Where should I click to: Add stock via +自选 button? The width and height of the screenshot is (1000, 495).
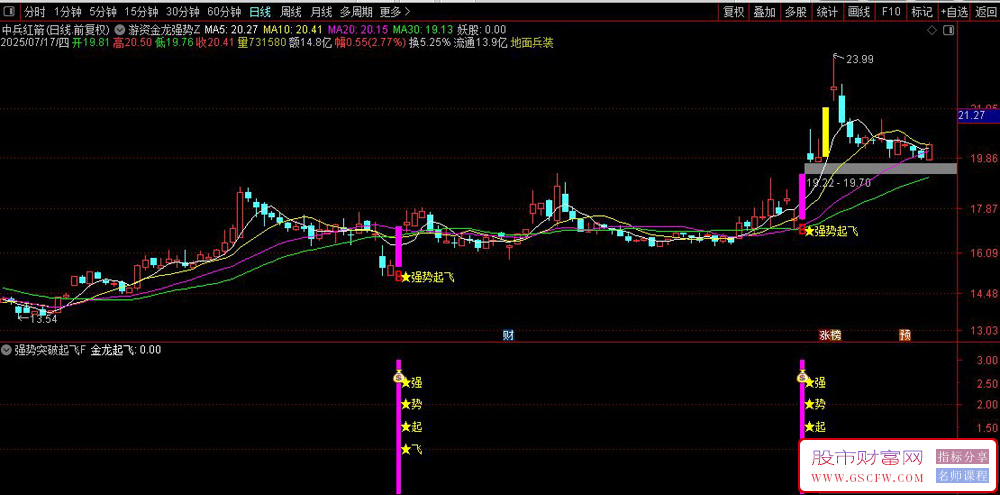(953, 11)
